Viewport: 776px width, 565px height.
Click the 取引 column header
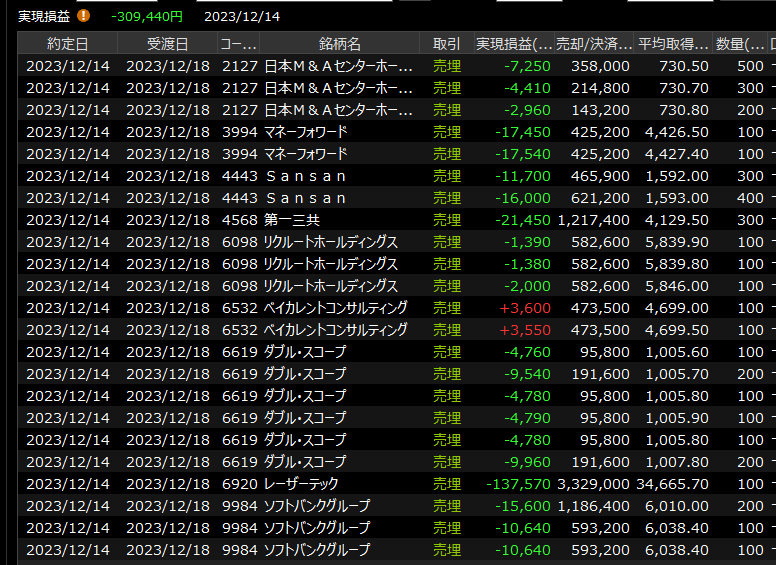coord(446,44)
